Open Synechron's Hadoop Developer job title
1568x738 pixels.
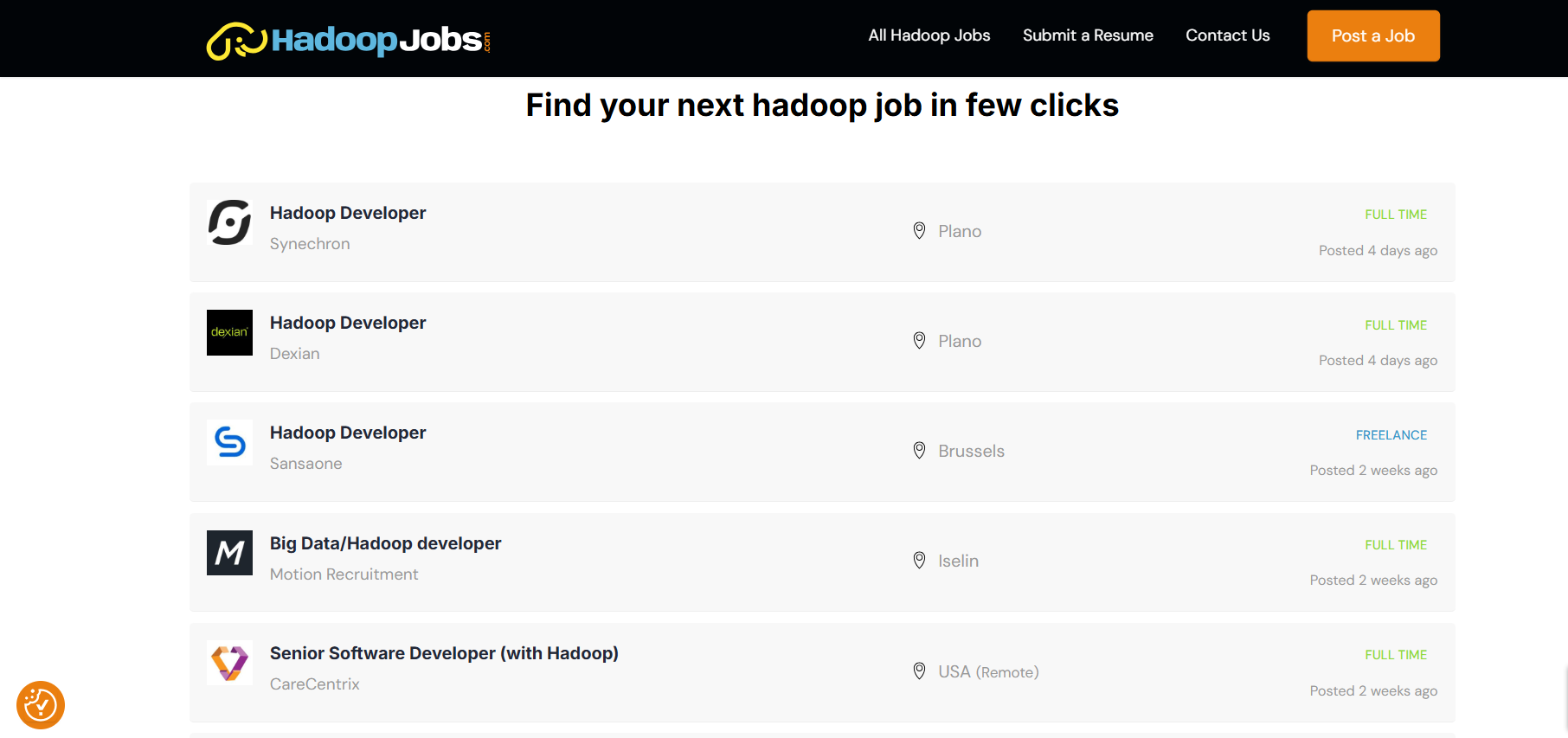click(348, 213)
